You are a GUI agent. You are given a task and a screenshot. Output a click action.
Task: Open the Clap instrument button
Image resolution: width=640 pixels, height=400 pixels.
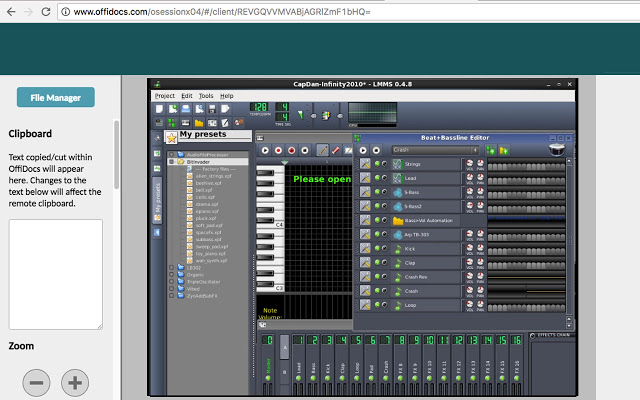426,263
